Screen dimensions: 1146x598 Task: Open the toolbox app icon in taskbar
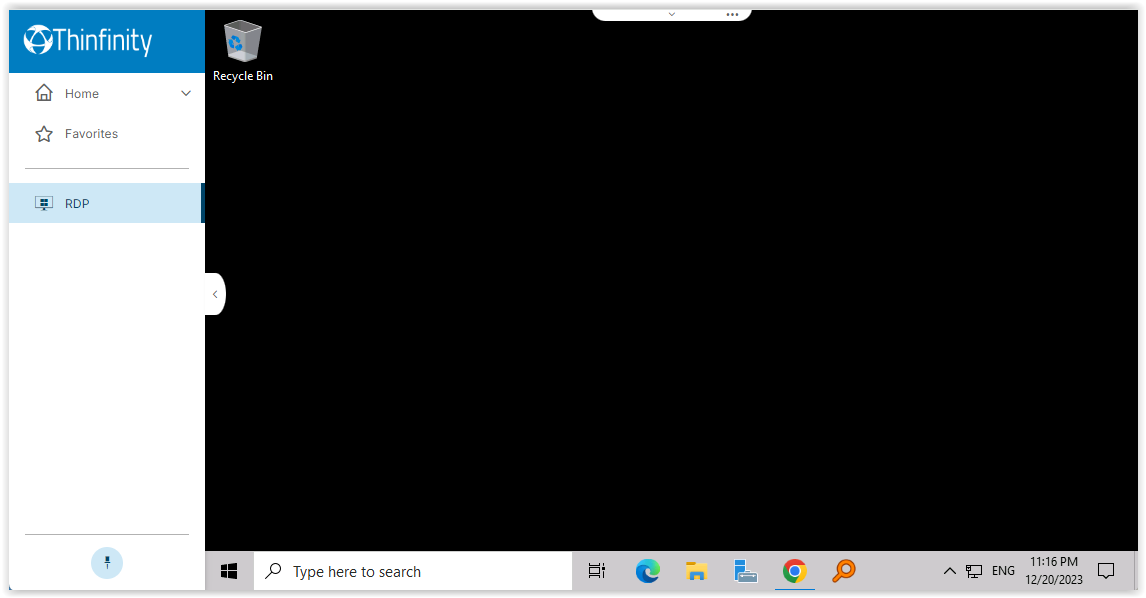pyautogui.click(x=745, y=571)
